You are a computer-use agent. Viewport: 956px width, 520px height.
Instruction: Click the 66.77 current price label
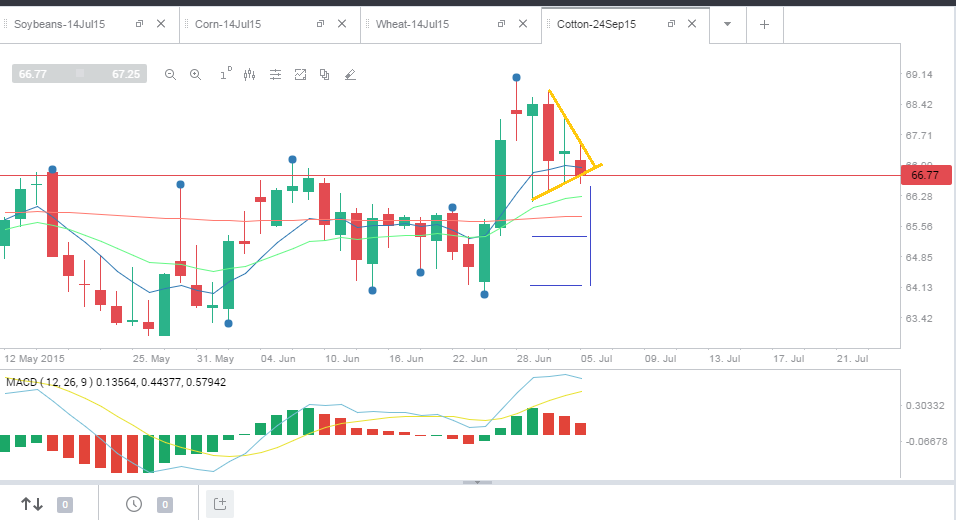(926, 175)
